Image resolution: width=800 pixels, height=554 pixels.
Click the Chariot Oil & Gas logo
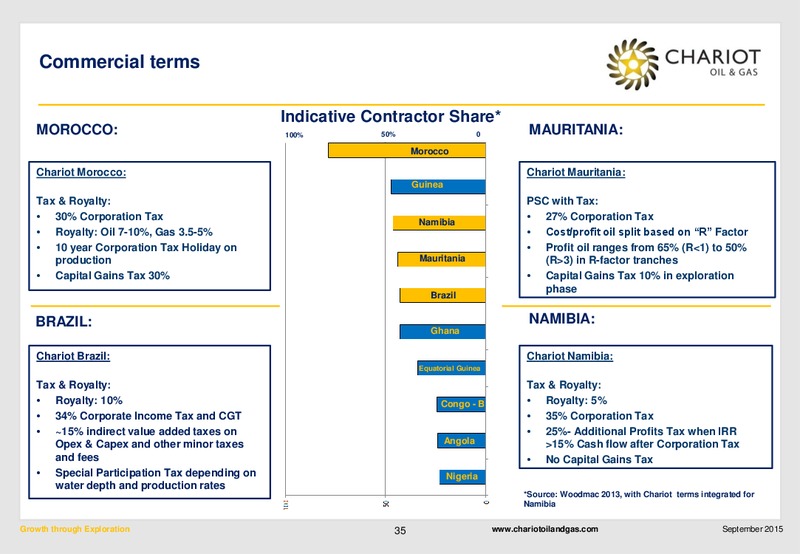pyautogui.click(x=683, y=64)
